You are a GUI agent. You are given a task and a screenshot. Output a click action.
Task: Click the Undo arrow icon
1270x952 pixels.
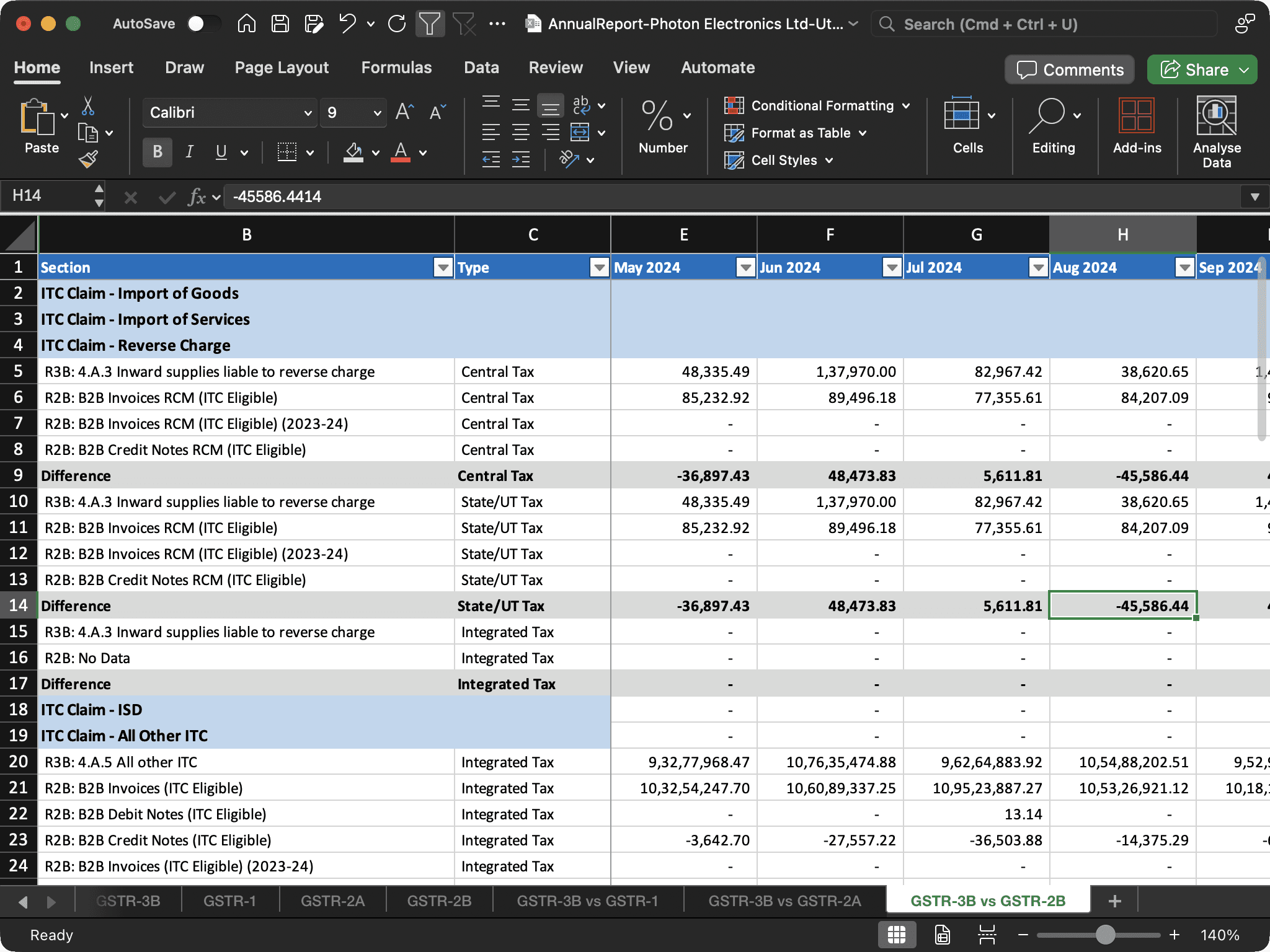click(347, 24)
